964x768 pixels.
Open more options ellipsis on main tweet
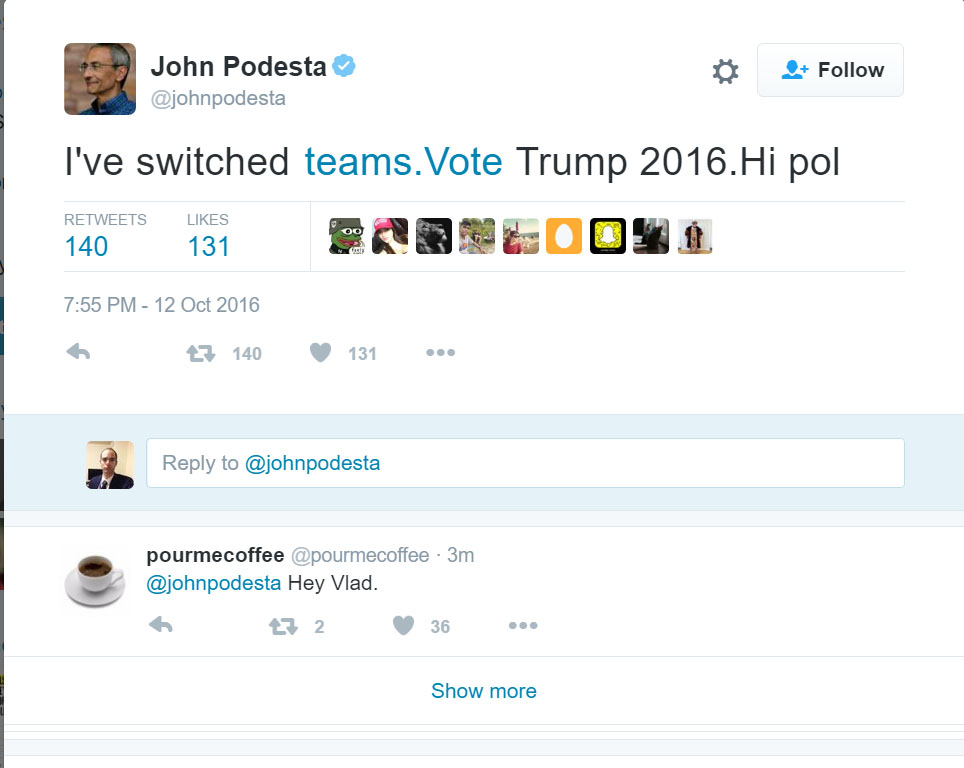pos(440,352)
